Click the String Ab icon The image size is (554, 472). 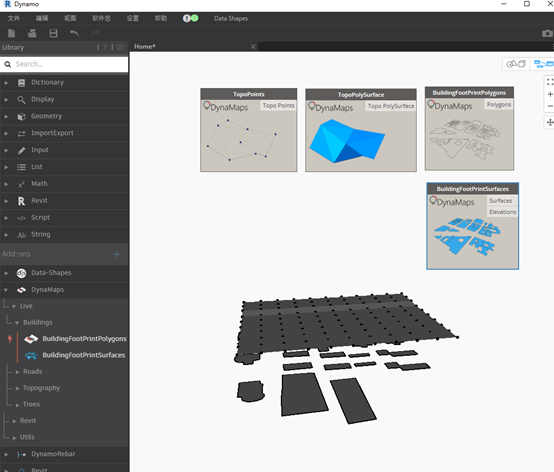[21, 235]
